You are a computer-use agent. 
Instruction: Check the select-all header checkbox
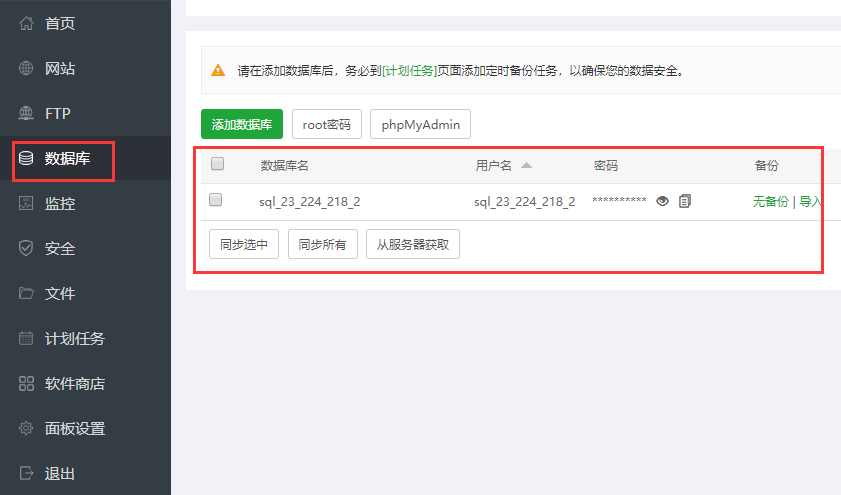(x=217, y=164)
